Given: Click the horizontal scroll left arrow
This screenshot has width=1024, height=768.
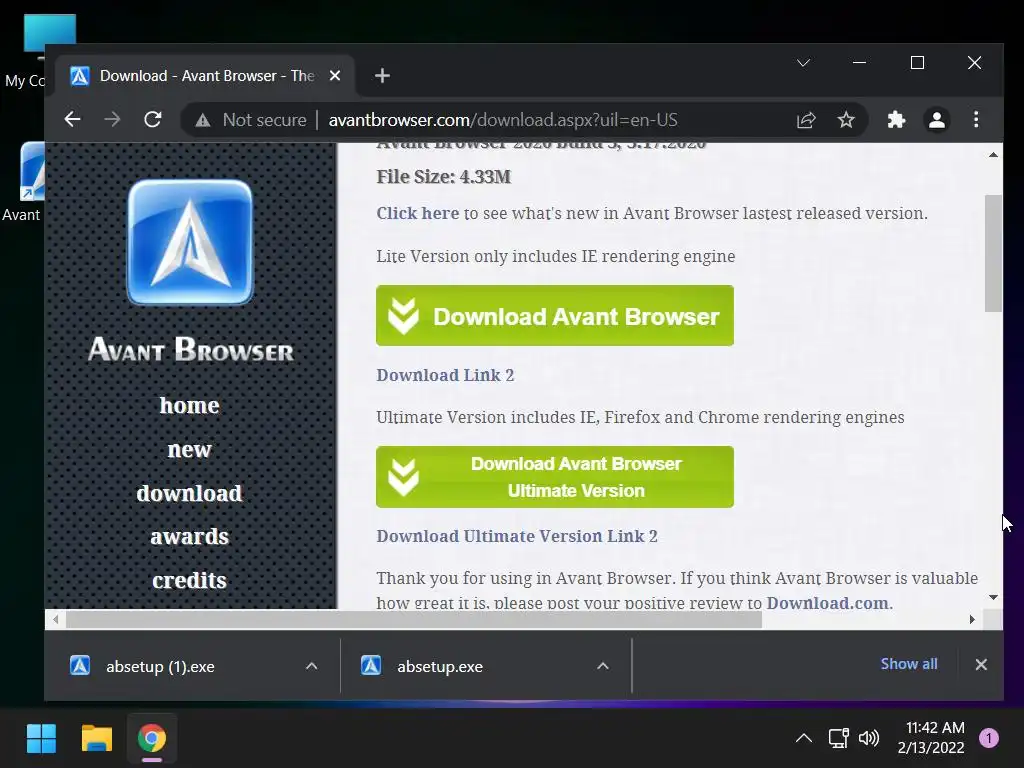Looking at the screenshot, I should tap(56, 619).
